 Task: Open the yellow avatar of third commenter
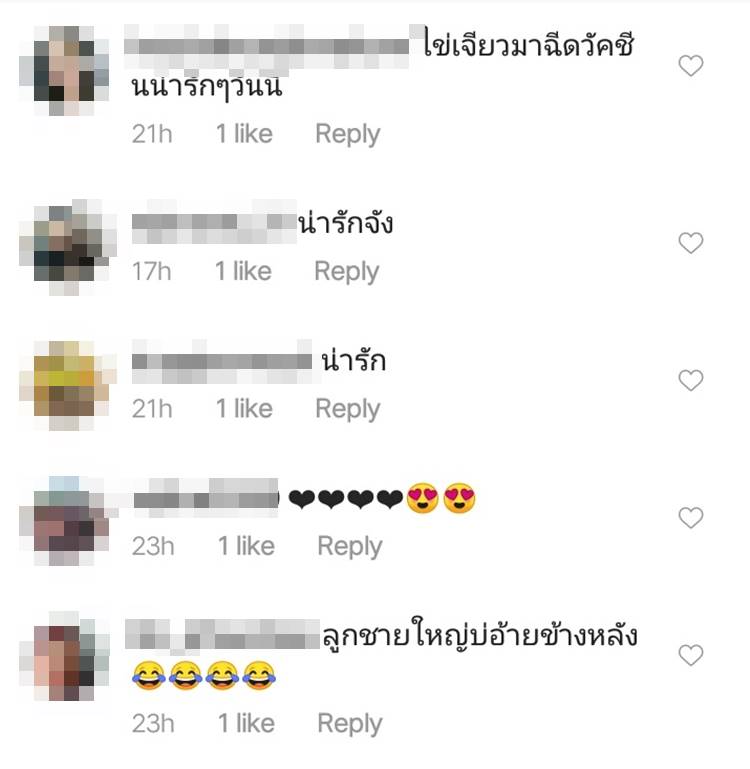pyautogui.click(x=68, y=385)
